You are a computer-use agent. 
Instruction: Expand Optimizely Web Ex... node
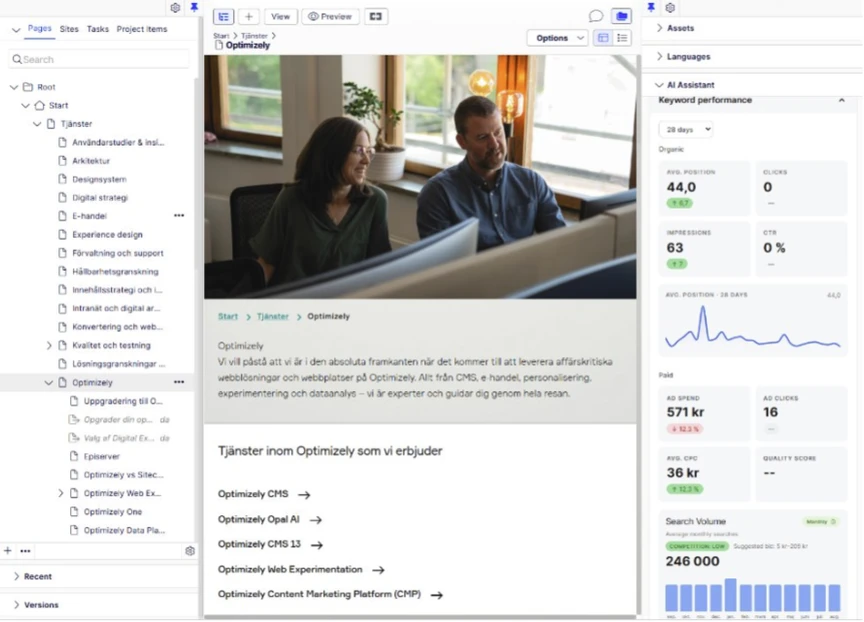61,493
